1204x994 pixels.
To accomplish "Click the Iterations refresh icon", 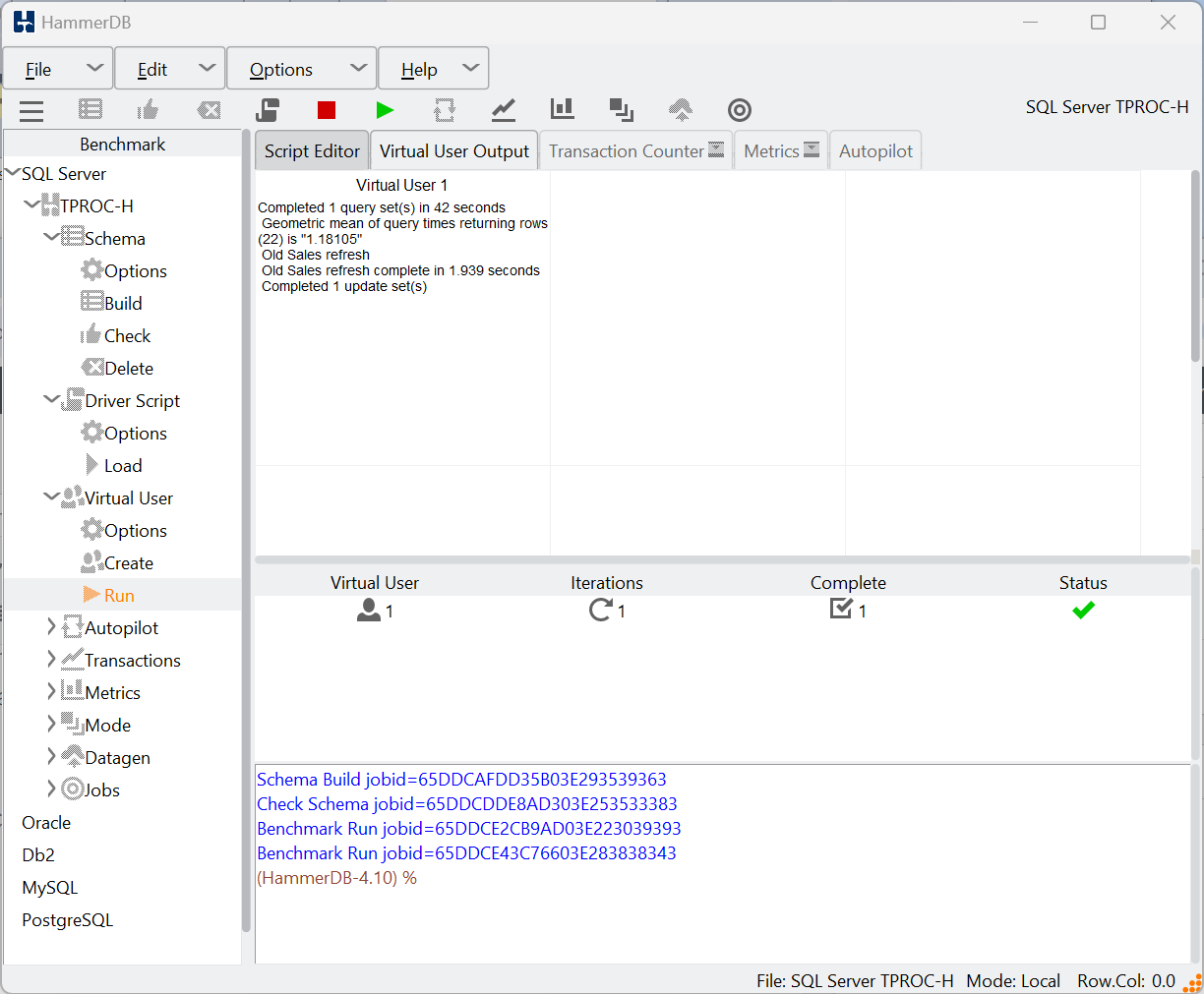I will [x=600, y=610].
